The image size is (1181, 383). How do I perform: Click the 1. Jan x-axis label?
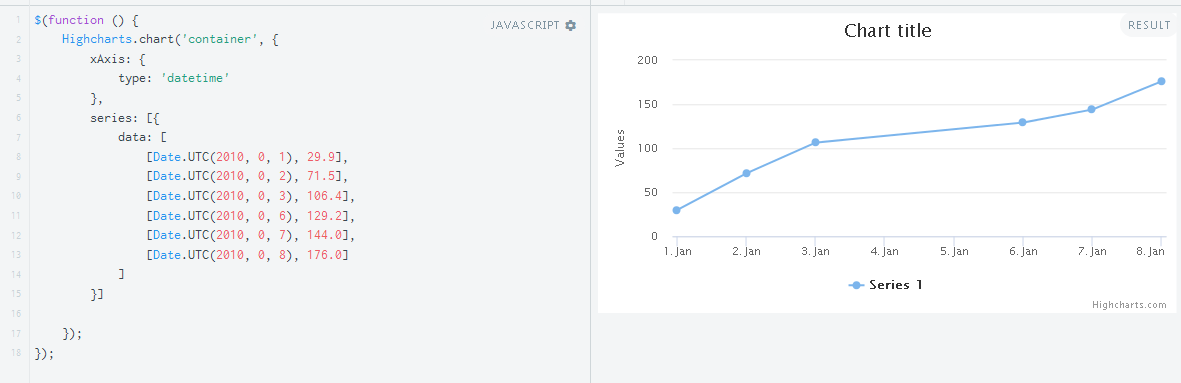(x=678, y=251)
